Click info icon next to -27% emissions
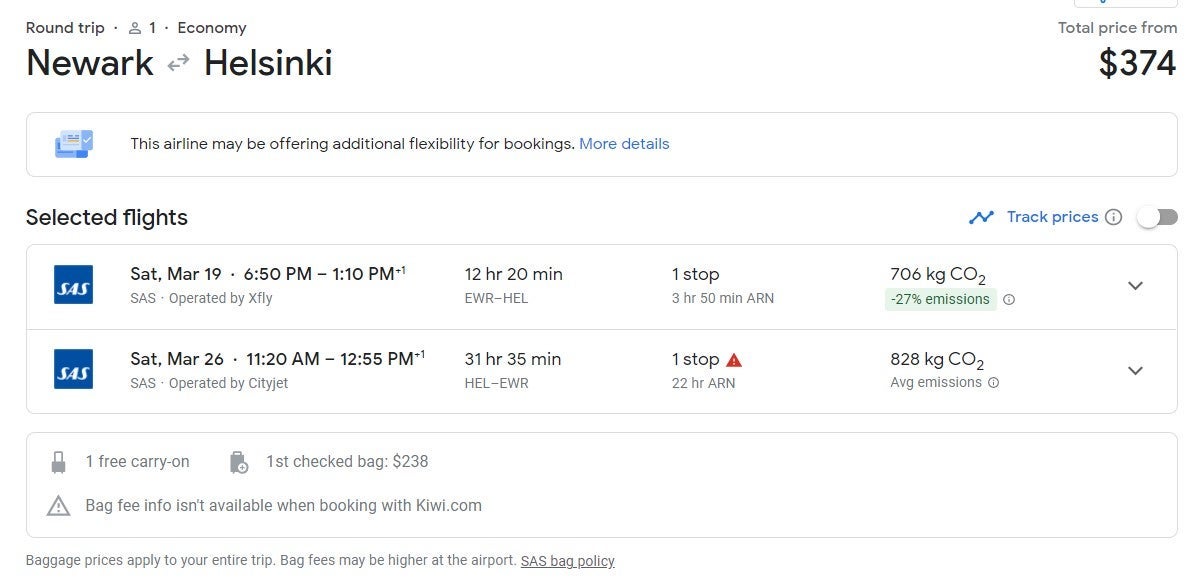 (x=1009, y=299)
